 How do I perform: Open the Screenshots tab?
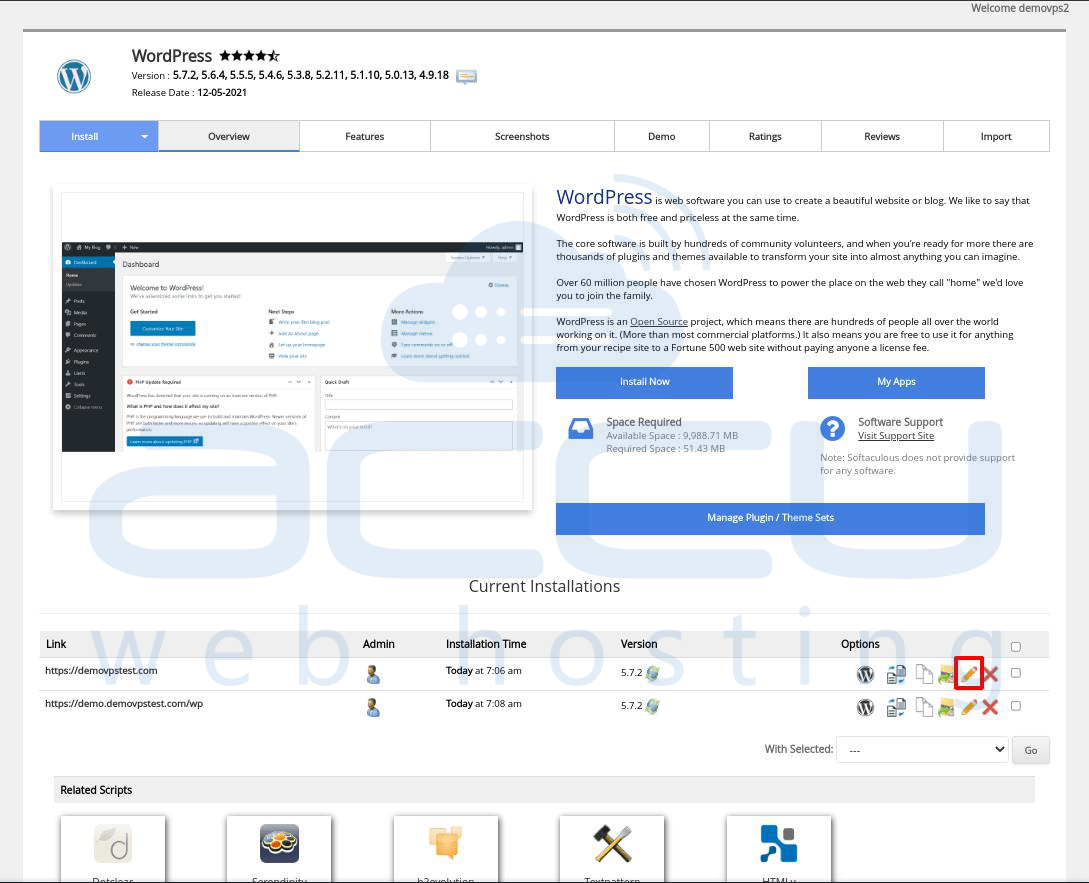tap(522, 136)
